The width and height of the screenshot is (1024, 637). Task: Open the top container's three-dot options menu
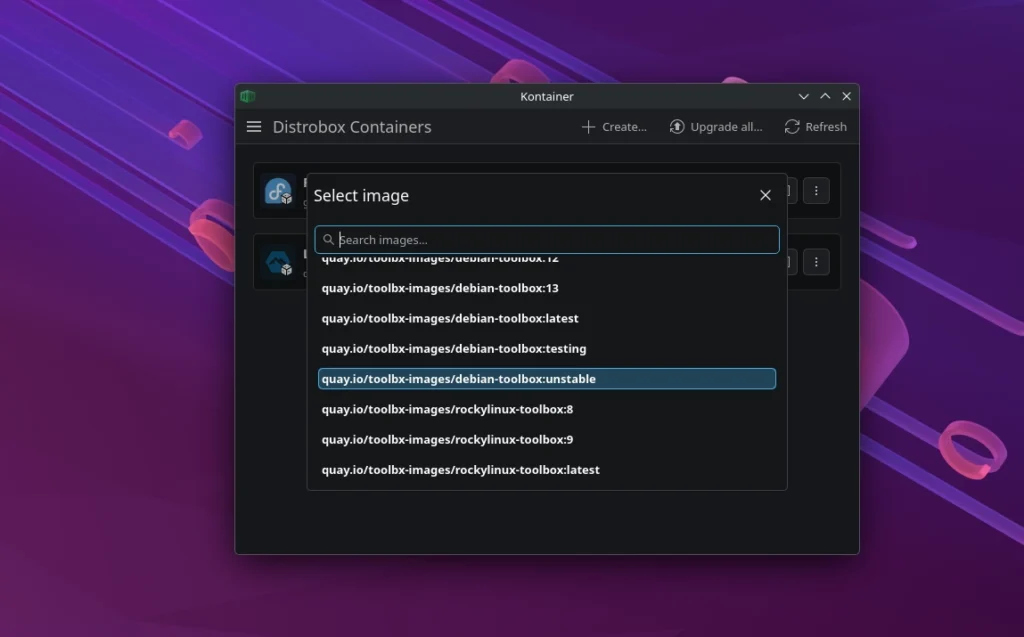coord(816,190)
